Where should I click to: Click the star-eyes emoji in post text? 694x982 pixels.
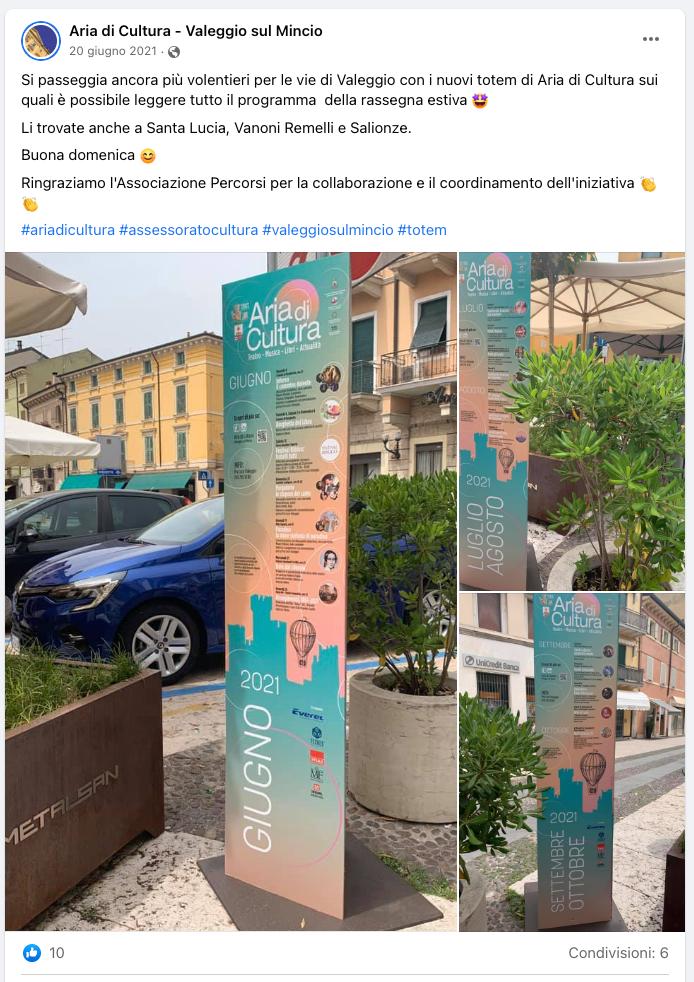coord(480,100)
